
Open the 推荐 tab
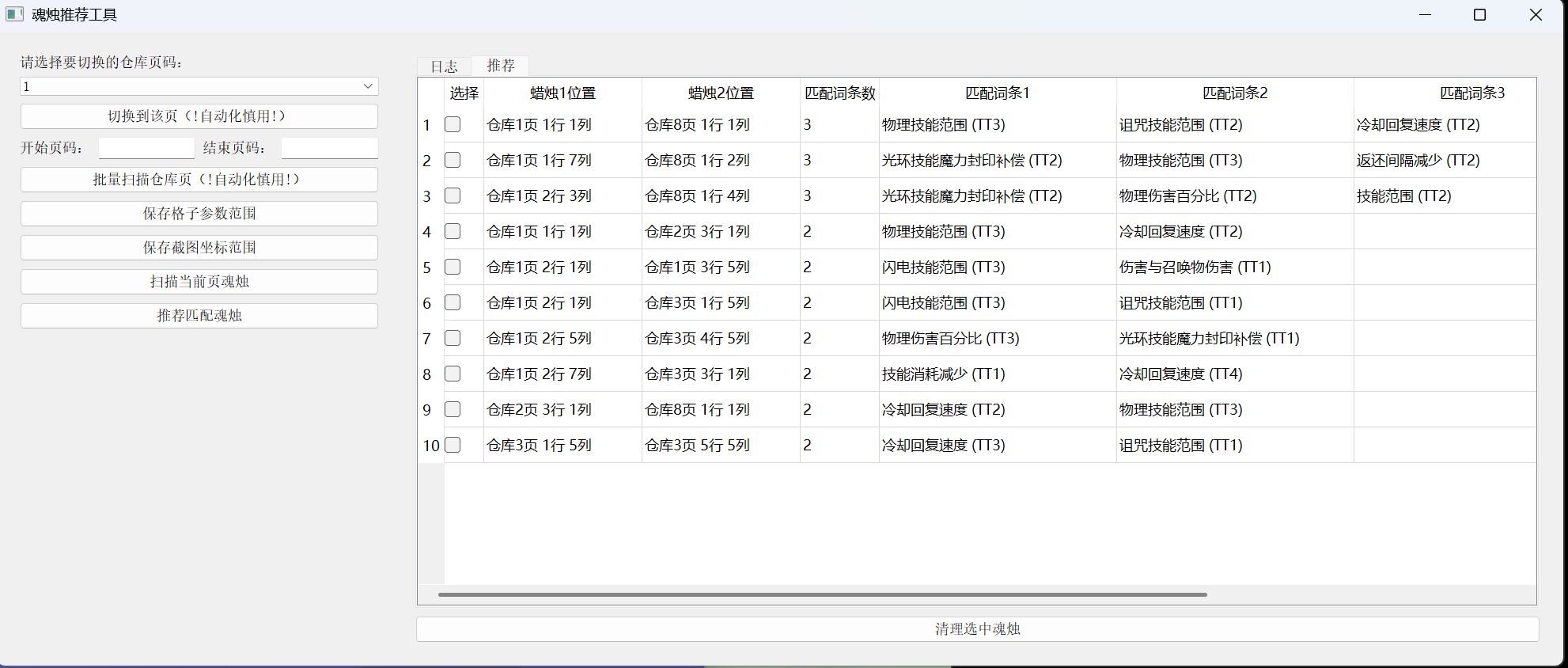(500, 66)
